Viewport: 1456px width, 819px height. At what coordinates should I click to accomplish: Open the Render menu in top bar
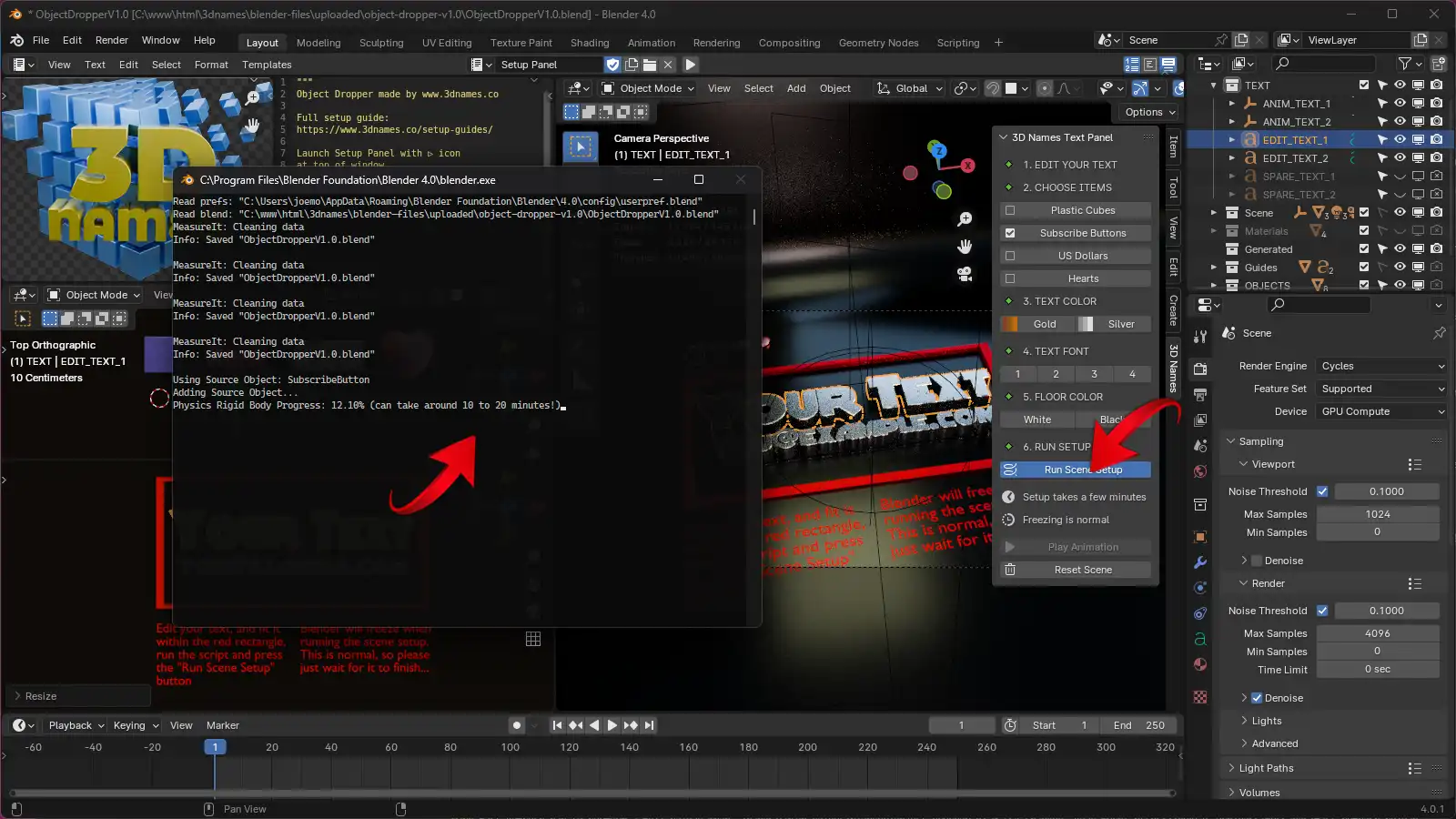point(112,40)
